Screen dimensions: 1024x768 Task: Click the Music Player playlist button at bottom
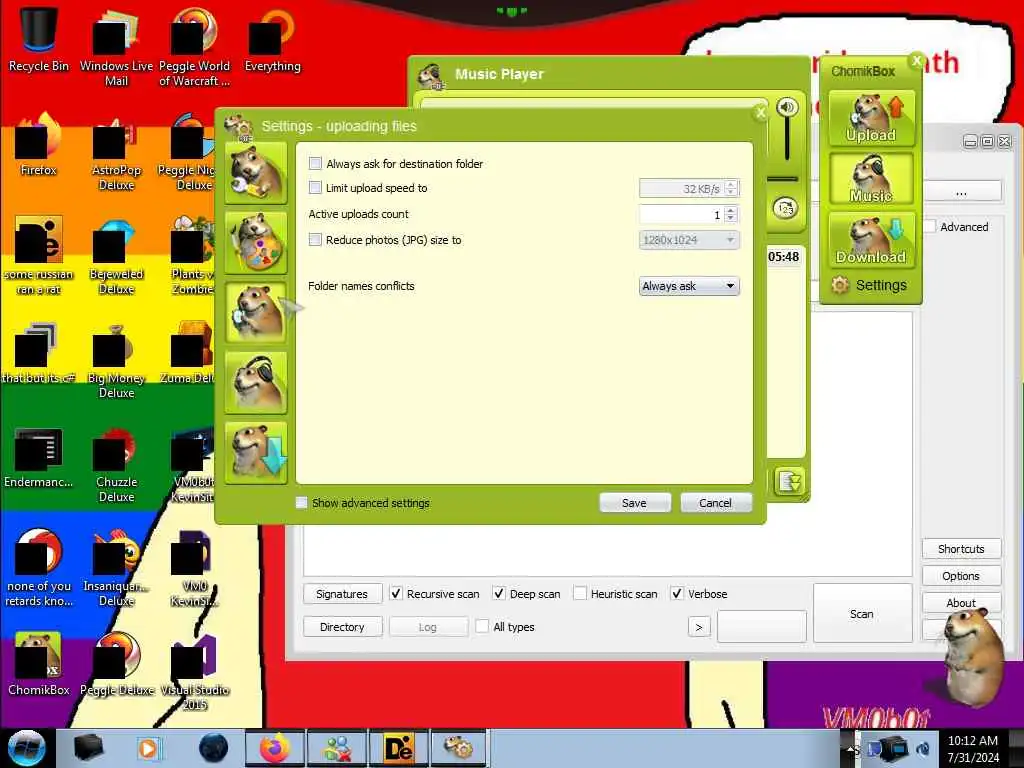pos(789,482)
